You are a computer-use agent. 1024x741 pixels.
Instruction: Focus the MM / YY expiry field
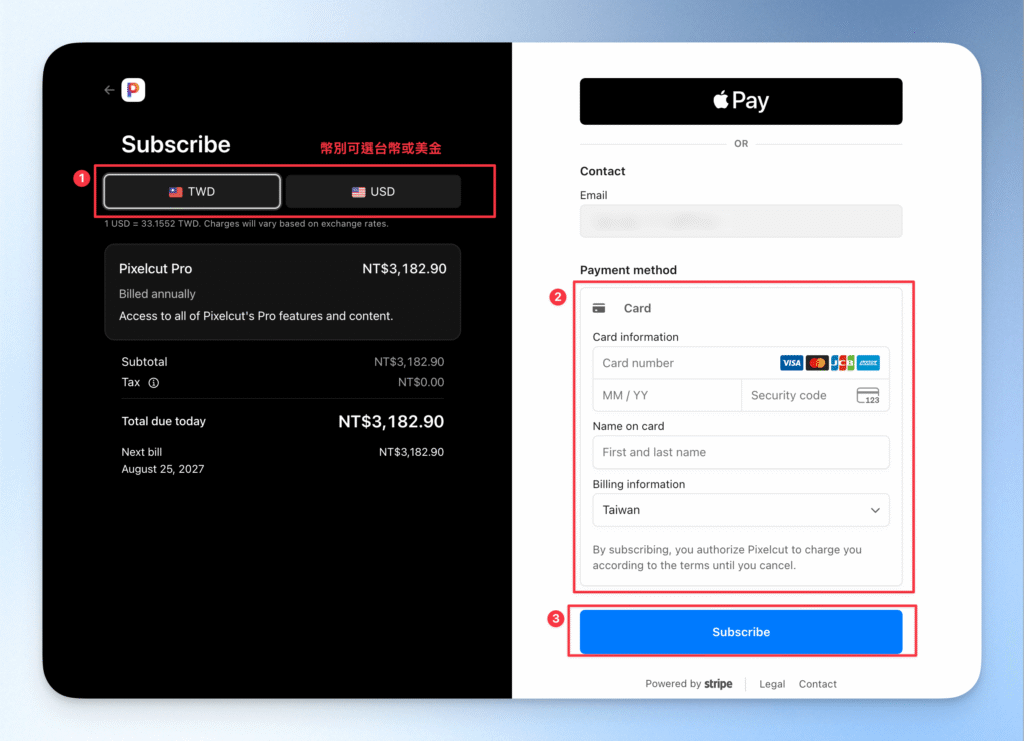(x=667, y=396)
